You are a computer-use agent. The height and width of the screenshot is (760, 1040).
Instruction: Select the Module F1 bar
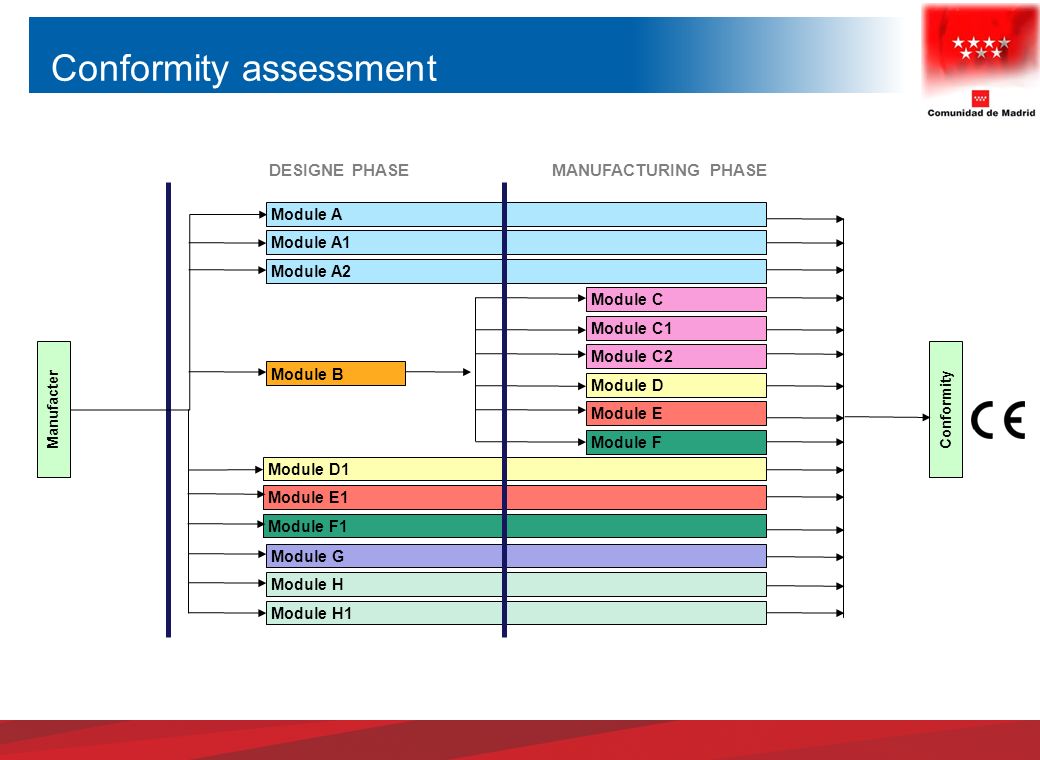coord(515,526)
